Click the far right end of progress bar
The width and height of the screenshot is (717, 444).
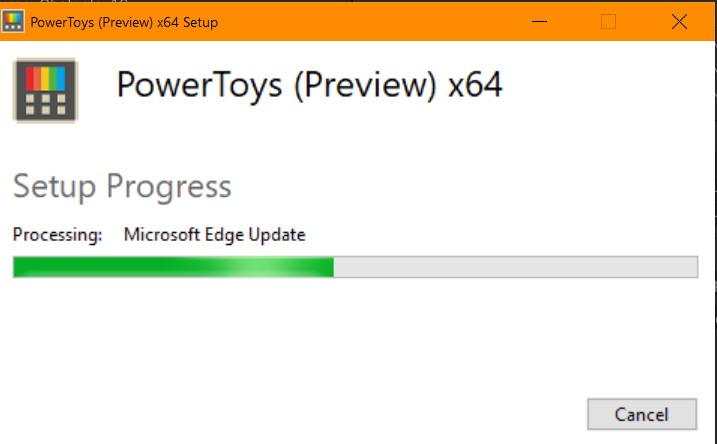coord(694,267)
